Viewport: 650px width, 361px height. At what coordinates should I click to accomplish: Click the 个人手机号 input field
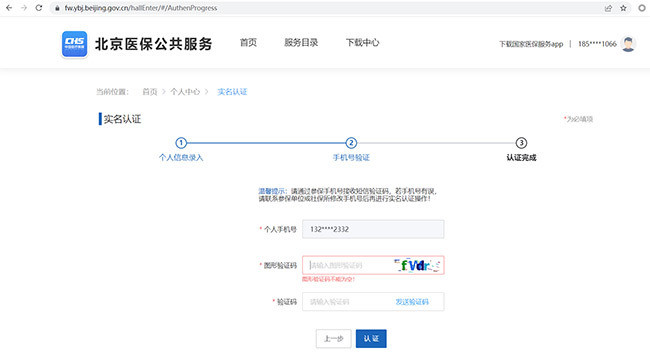click(373, 229)
